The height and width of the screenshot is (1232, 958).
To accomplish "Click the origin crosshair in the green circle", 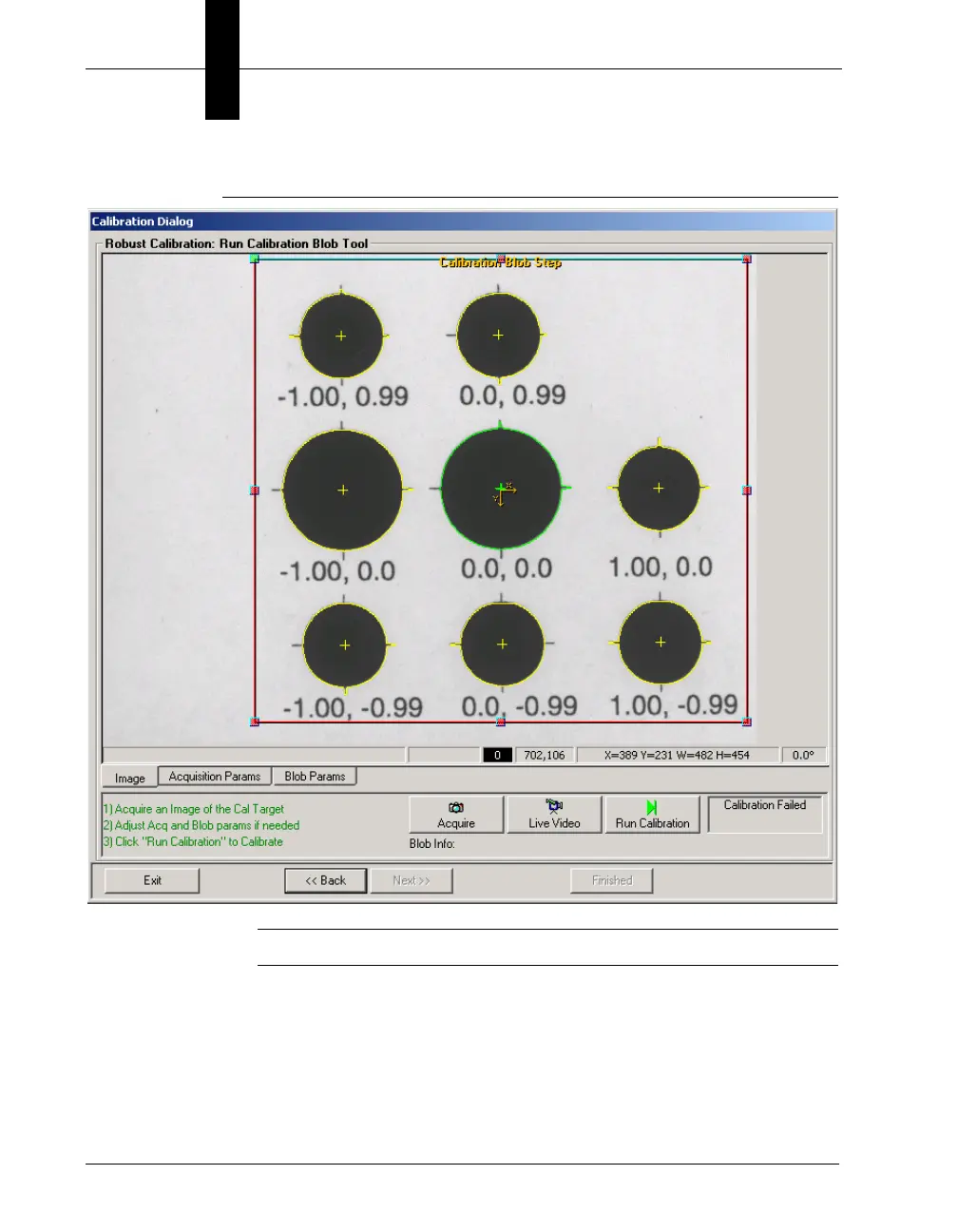I will (501, 490).
